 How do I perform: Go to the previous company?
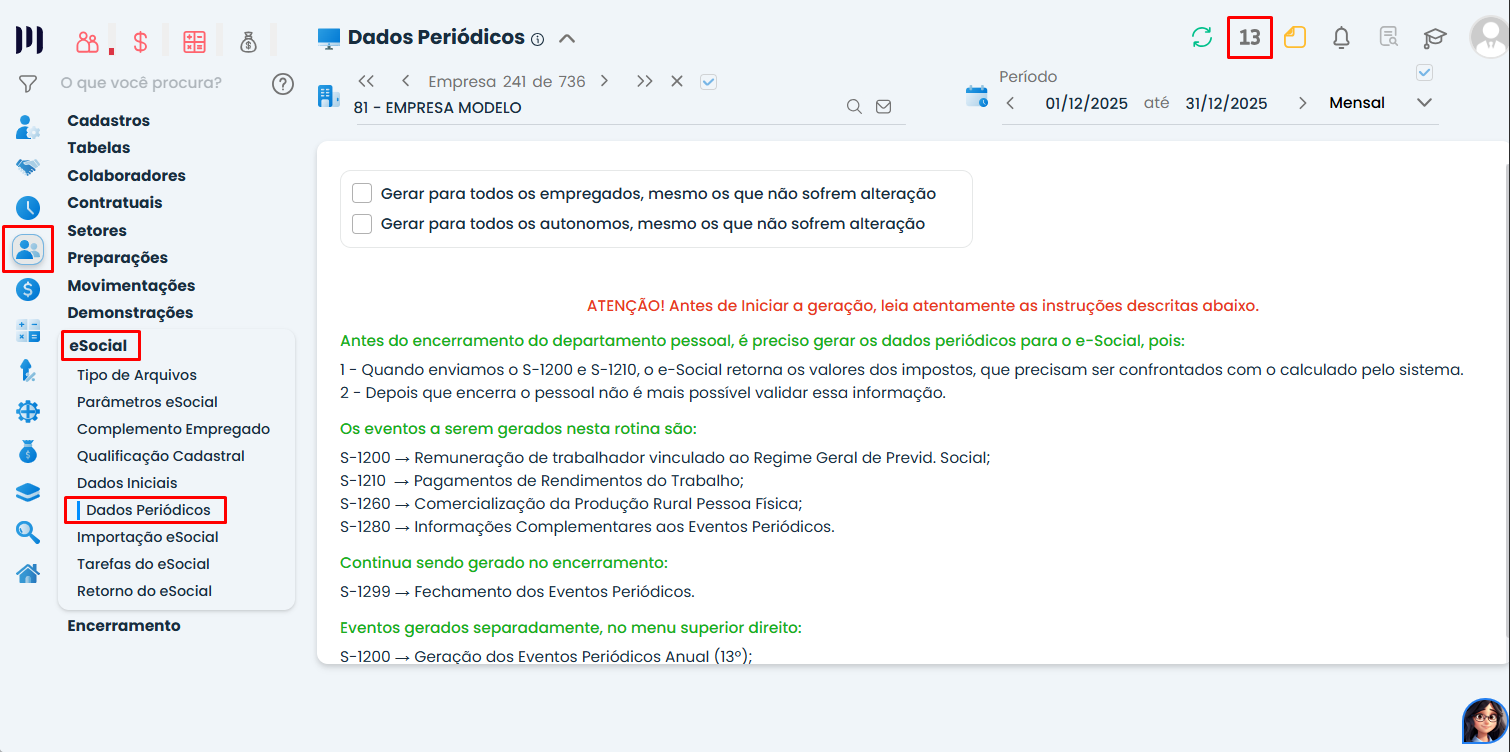tap(405, 81)
